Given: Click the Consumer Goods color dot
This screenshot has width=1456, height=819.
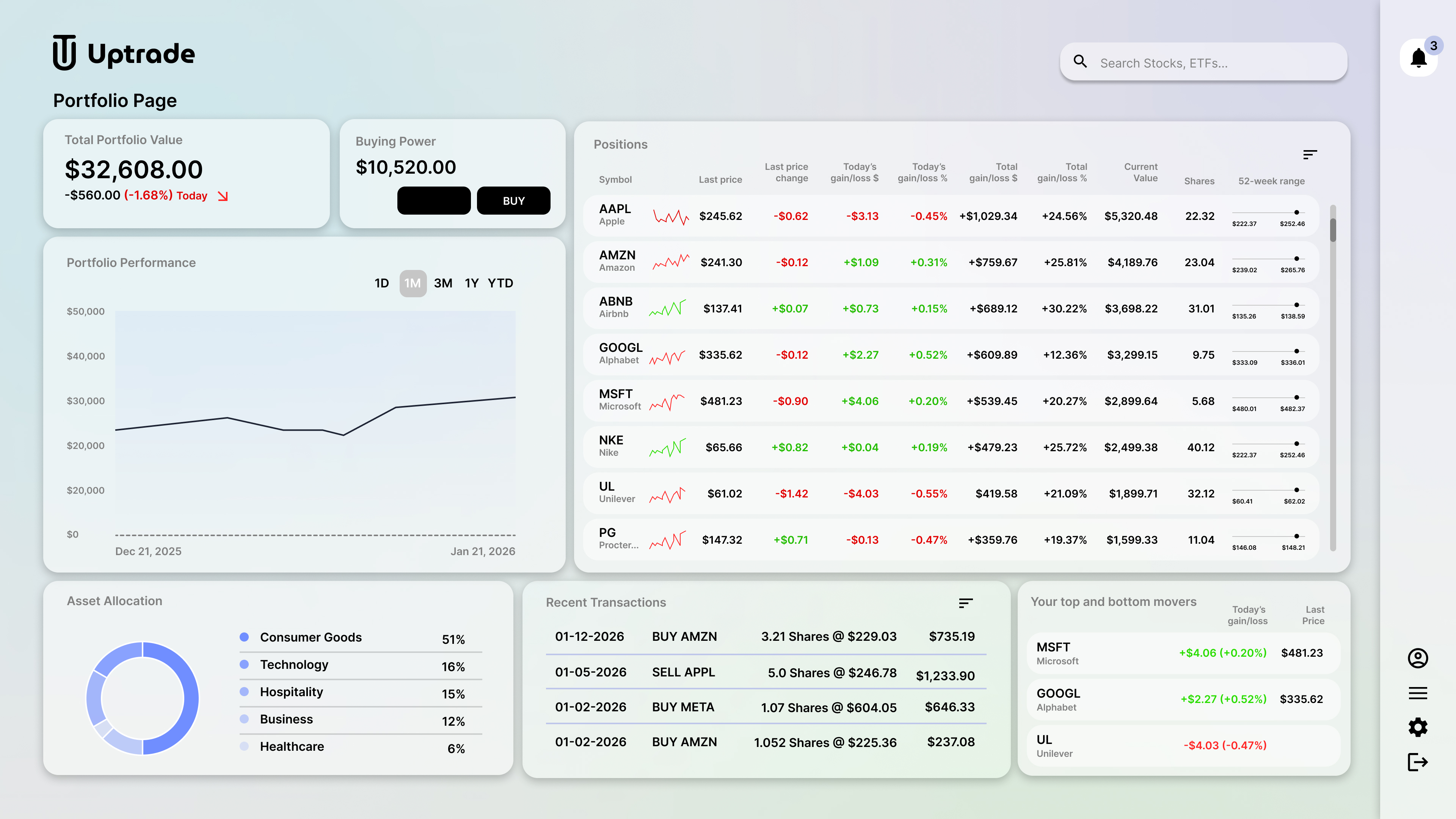Looking at the screenshot, I should pos(244,637).
